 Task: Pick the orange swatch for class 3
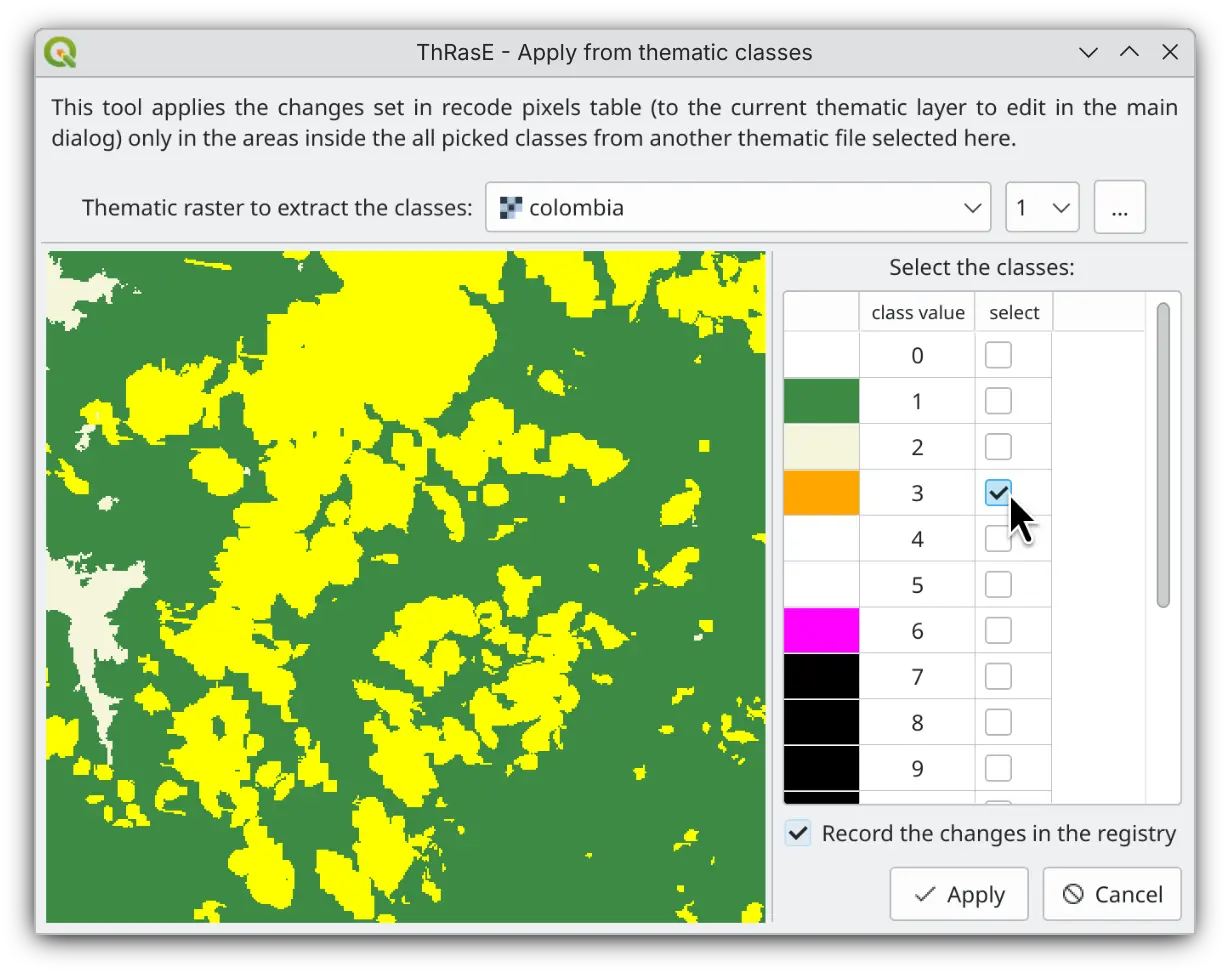[821, 493]
